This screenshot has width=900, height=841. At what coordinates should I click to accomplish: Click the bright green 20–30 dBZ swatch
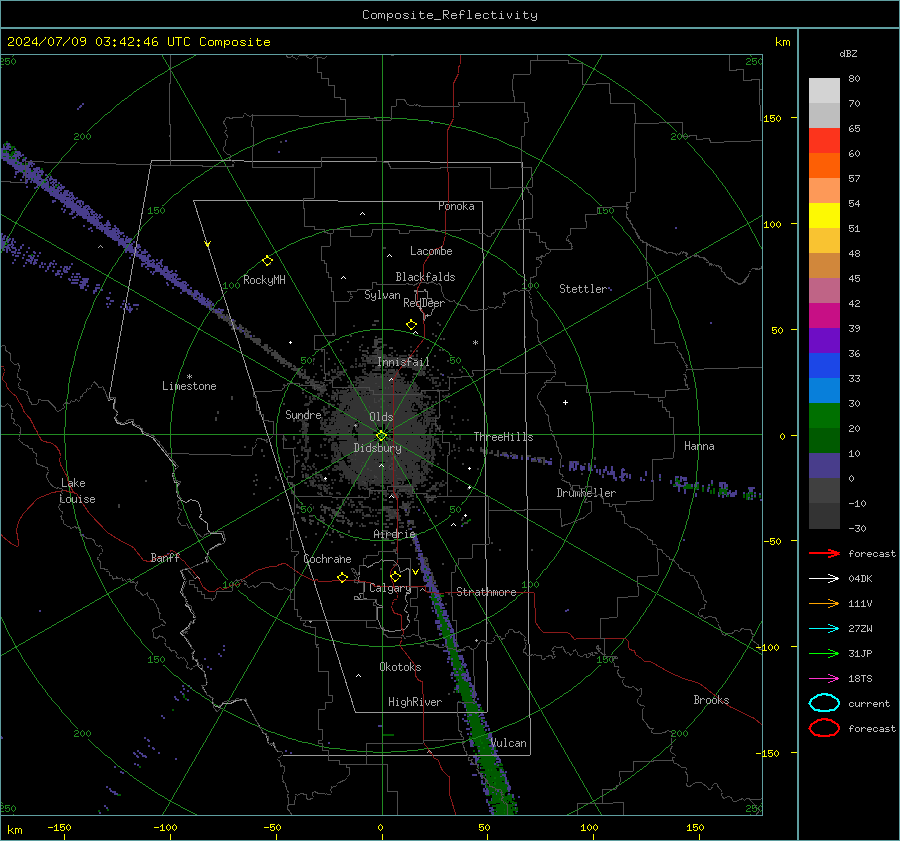[824, 416]
